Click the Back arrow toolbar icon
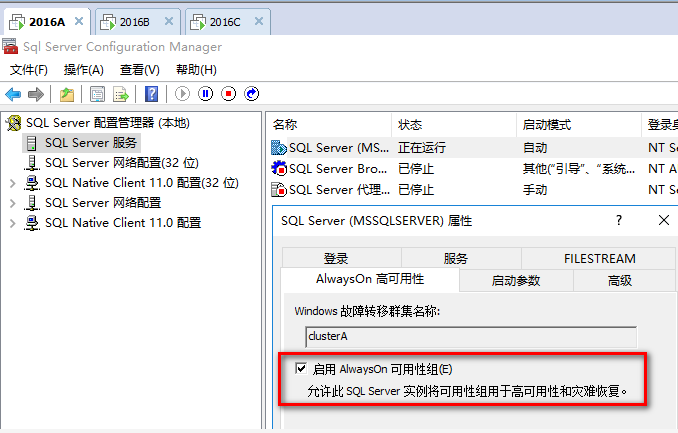This screenshot has height=433, width=678. (13, 94)
